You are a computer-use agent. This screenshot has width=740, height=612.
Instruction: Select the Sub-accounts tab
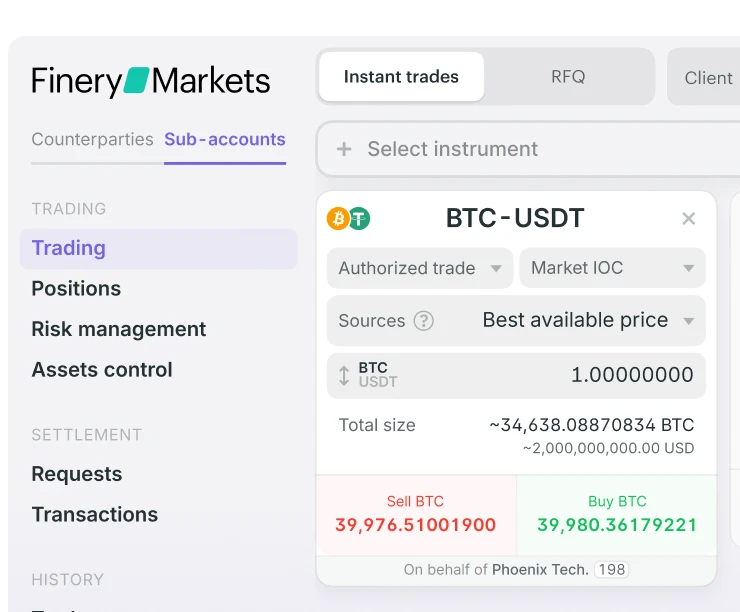pos(225,140)
